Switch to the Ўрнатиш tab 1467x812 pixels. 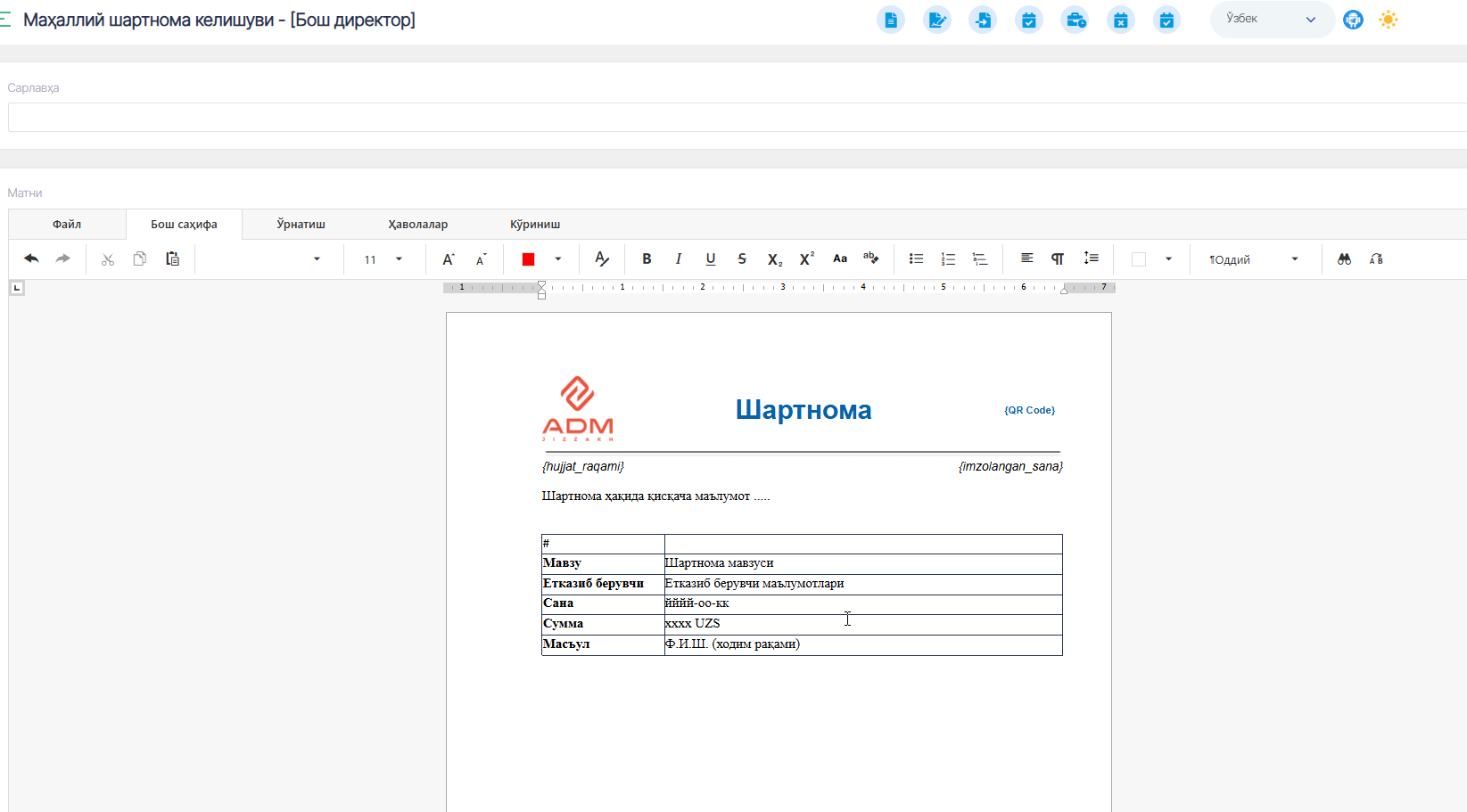click(301, 225)
